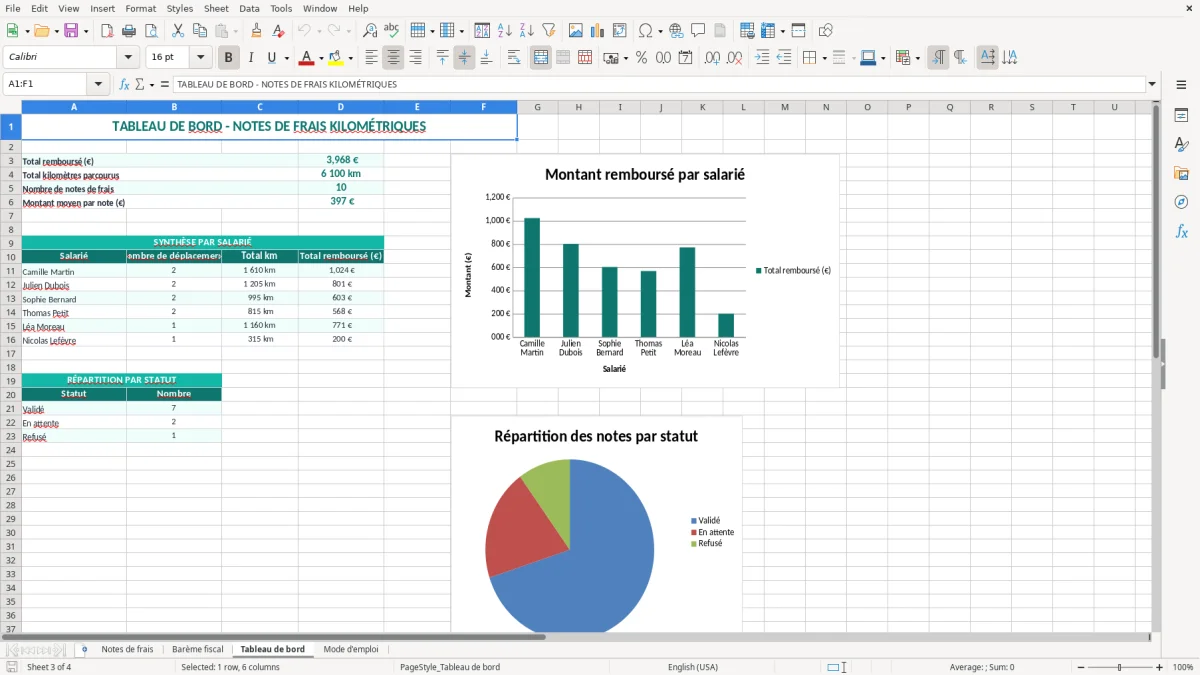Click the Add Decimal Place icon

click(x=713, y=58)
